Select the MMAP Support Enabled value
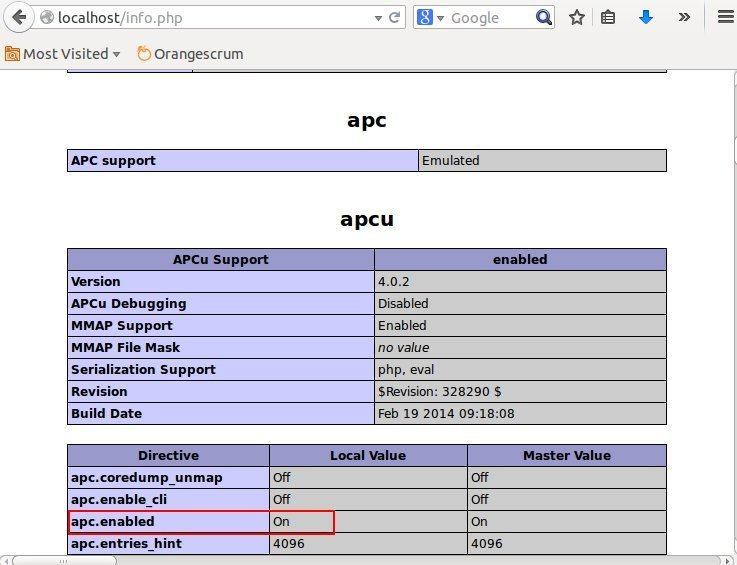 [x=520, y=326]
